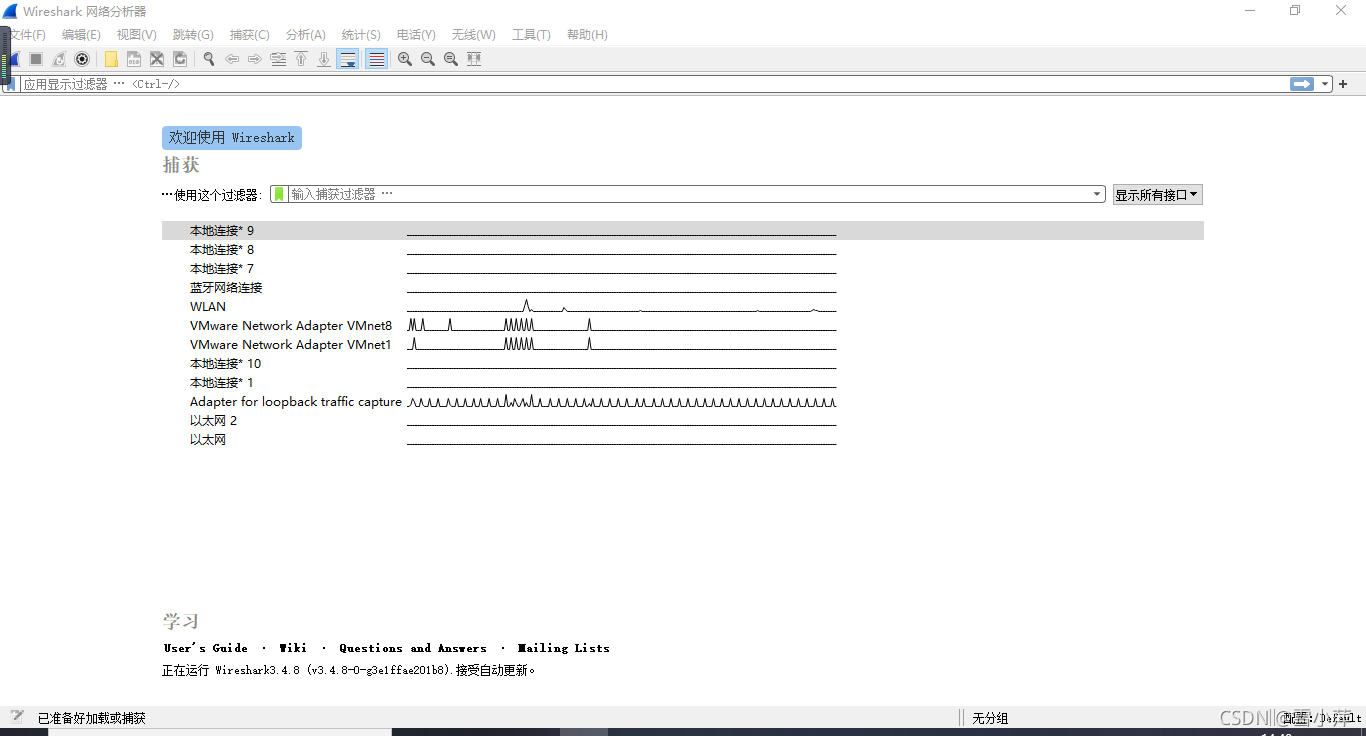Go to next packet with right arrow
Screen dimensions: 1366x736
(255, 59)
